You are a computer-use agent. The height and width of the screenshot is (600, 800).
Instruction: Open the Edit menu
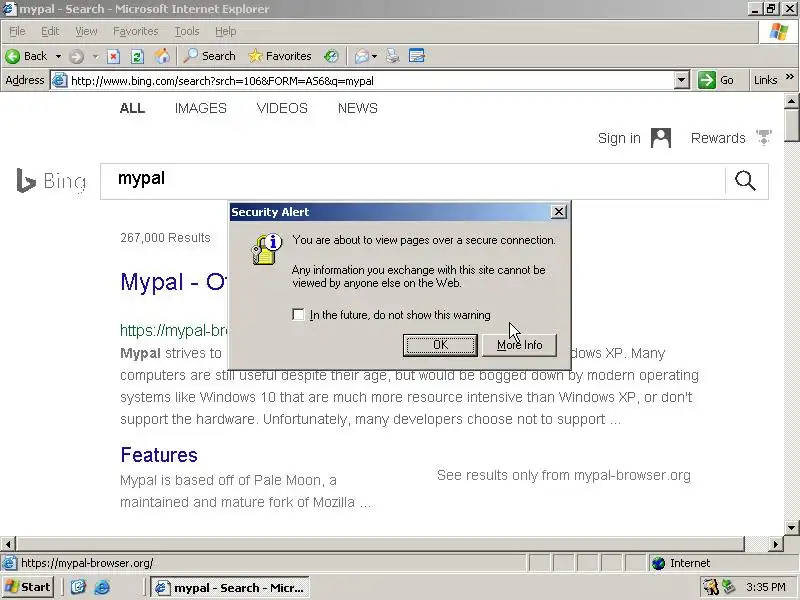point(50,32)
